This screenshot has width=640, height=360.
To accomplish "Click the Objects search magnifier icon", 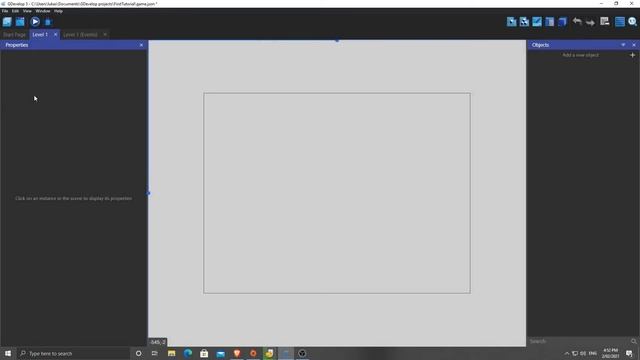I will pos(633,341).
